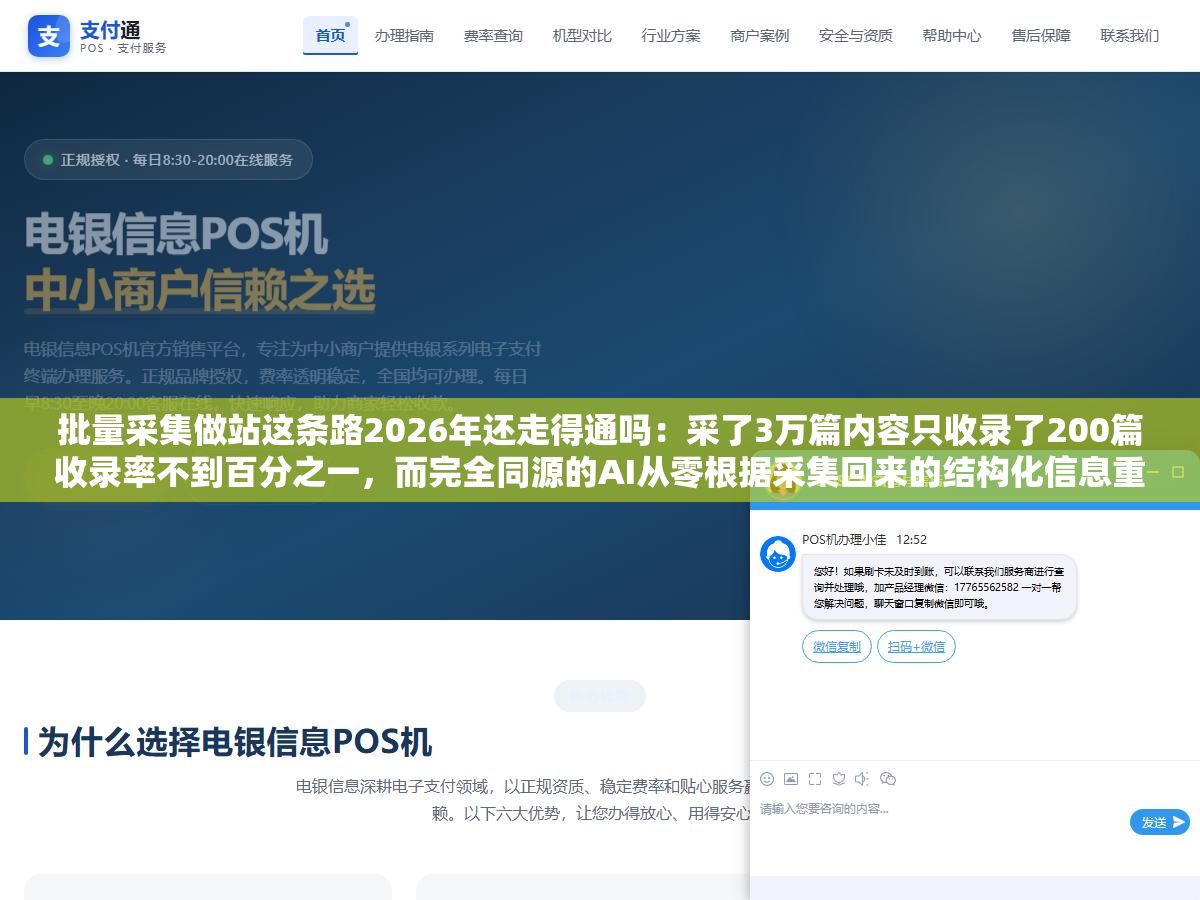
Task: Open the 安全与资质 menu item
Action: 856,35
